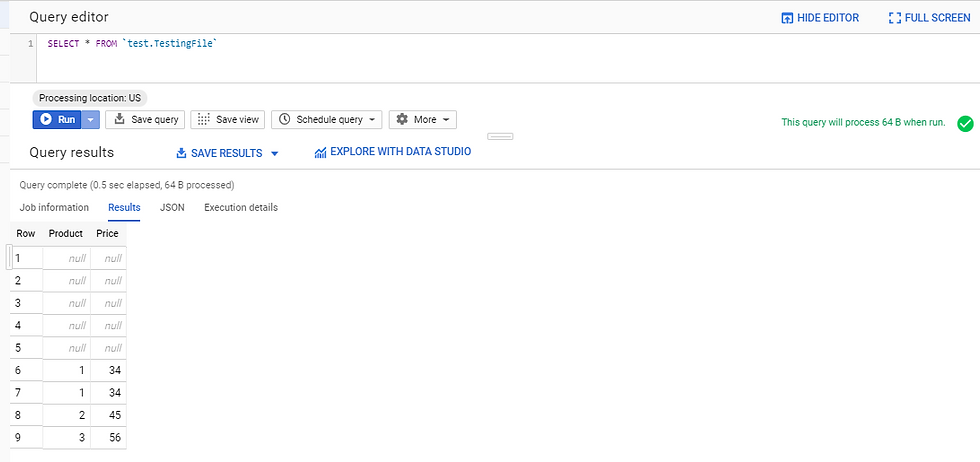This screenshot has width=980, height=462.
Task: Select the Results tab
Action: tap(124, 208)
